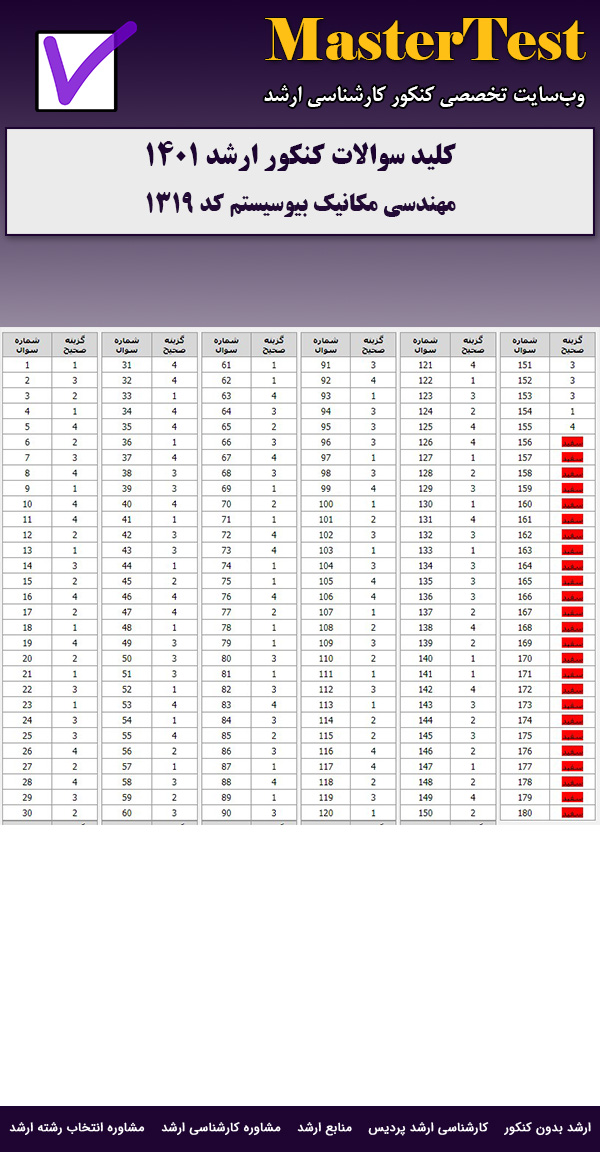The image size is (600, 1152).
Task: Select the question number 151 cell
Action: tap(525, 365)
